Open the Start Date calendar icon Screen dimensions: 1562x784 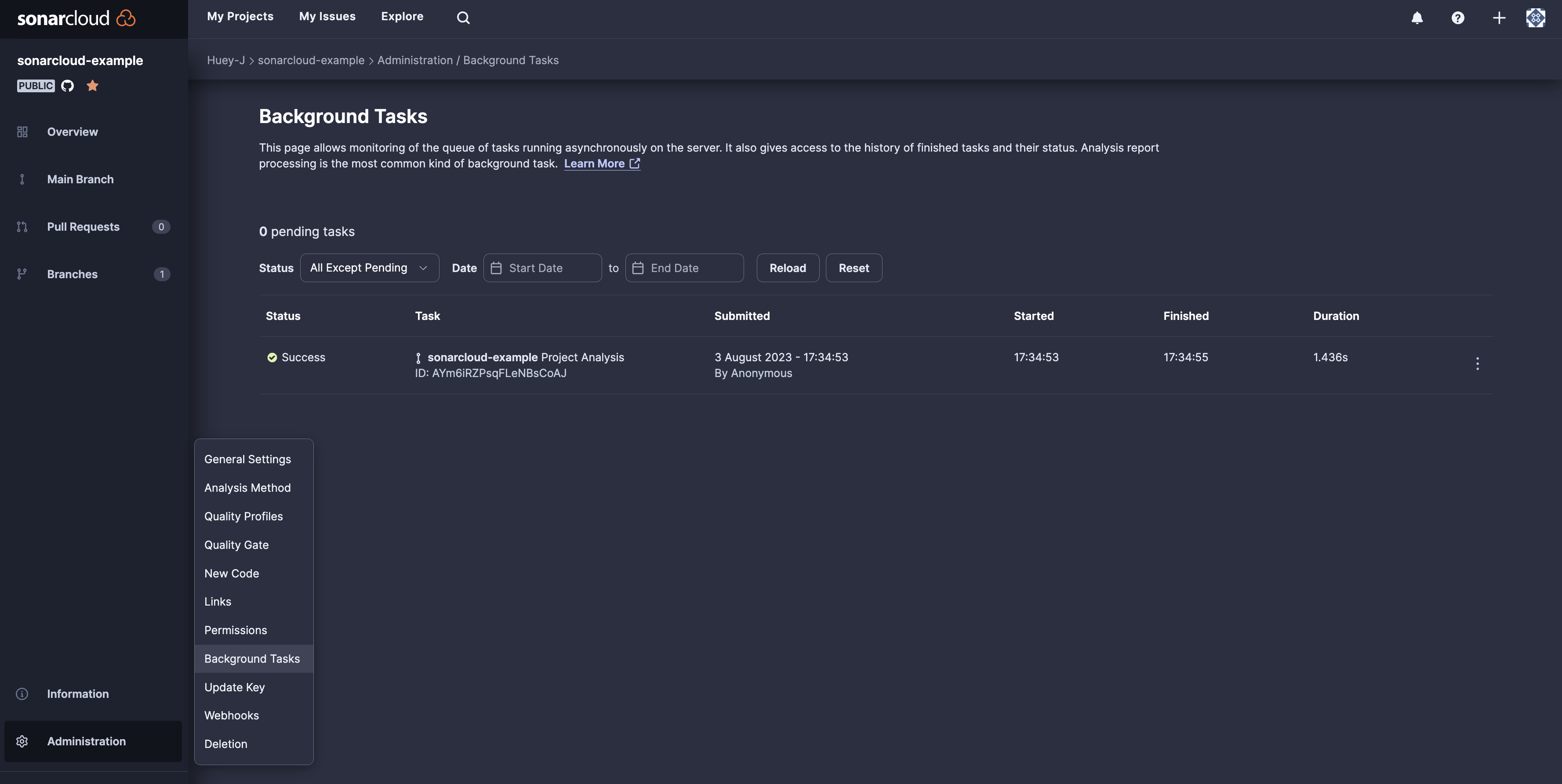(497, 267)
